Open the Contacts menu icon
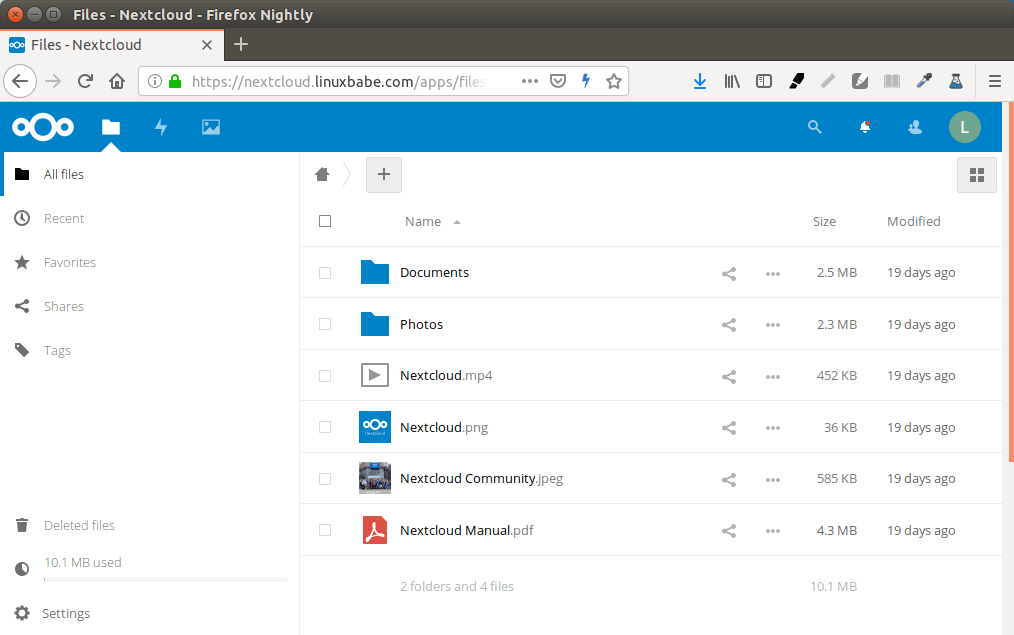 click(x=914, y=127)
